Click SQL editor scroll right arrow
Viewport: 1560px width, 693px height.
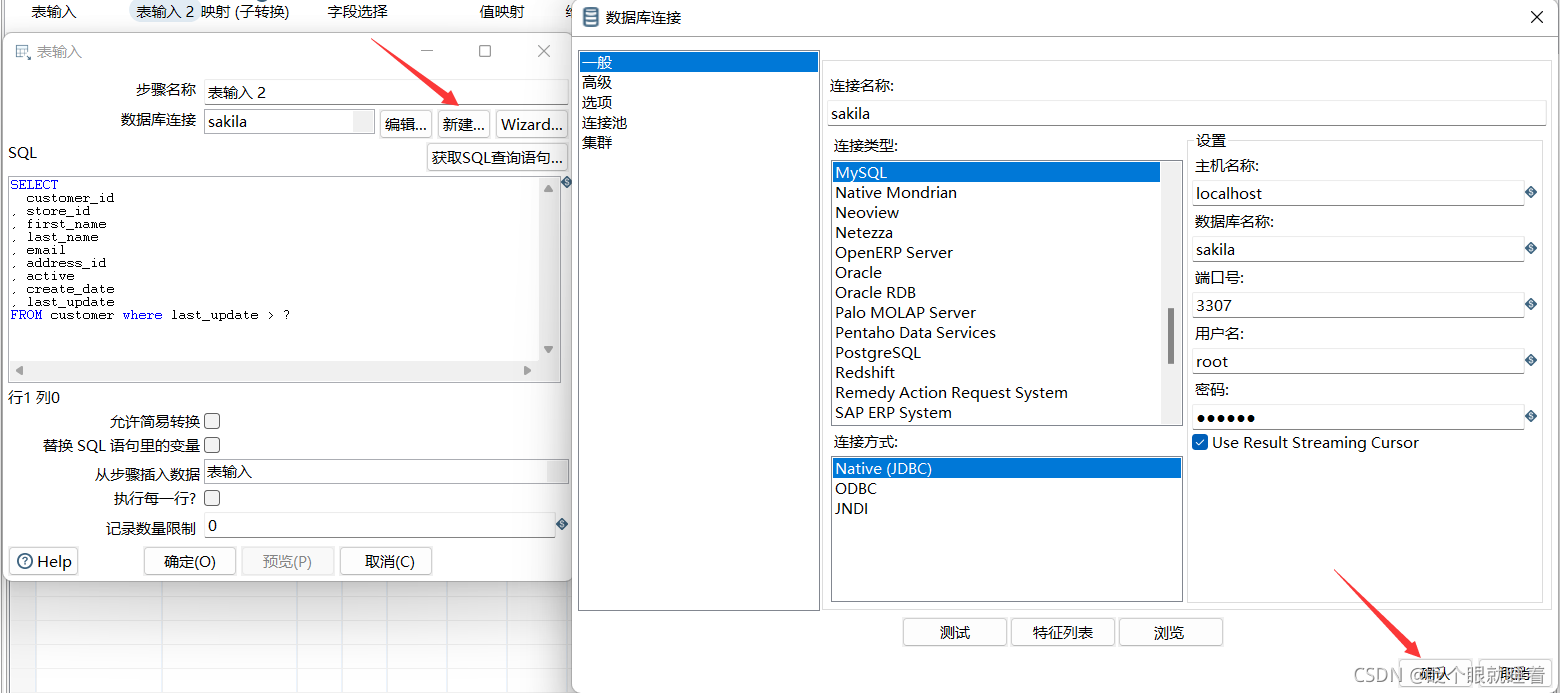tap(528, 370)
